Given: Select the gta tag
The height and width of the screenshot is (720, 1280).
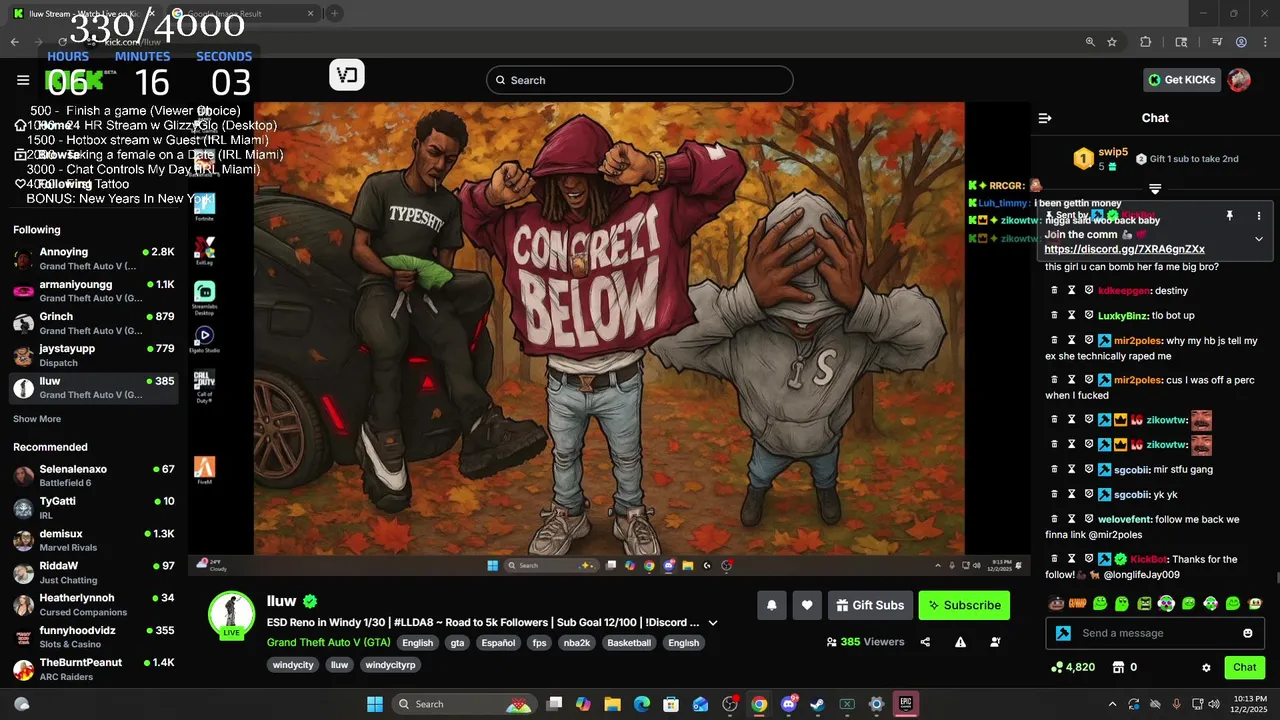Looking at the screenshot, I should click(457, 643).
